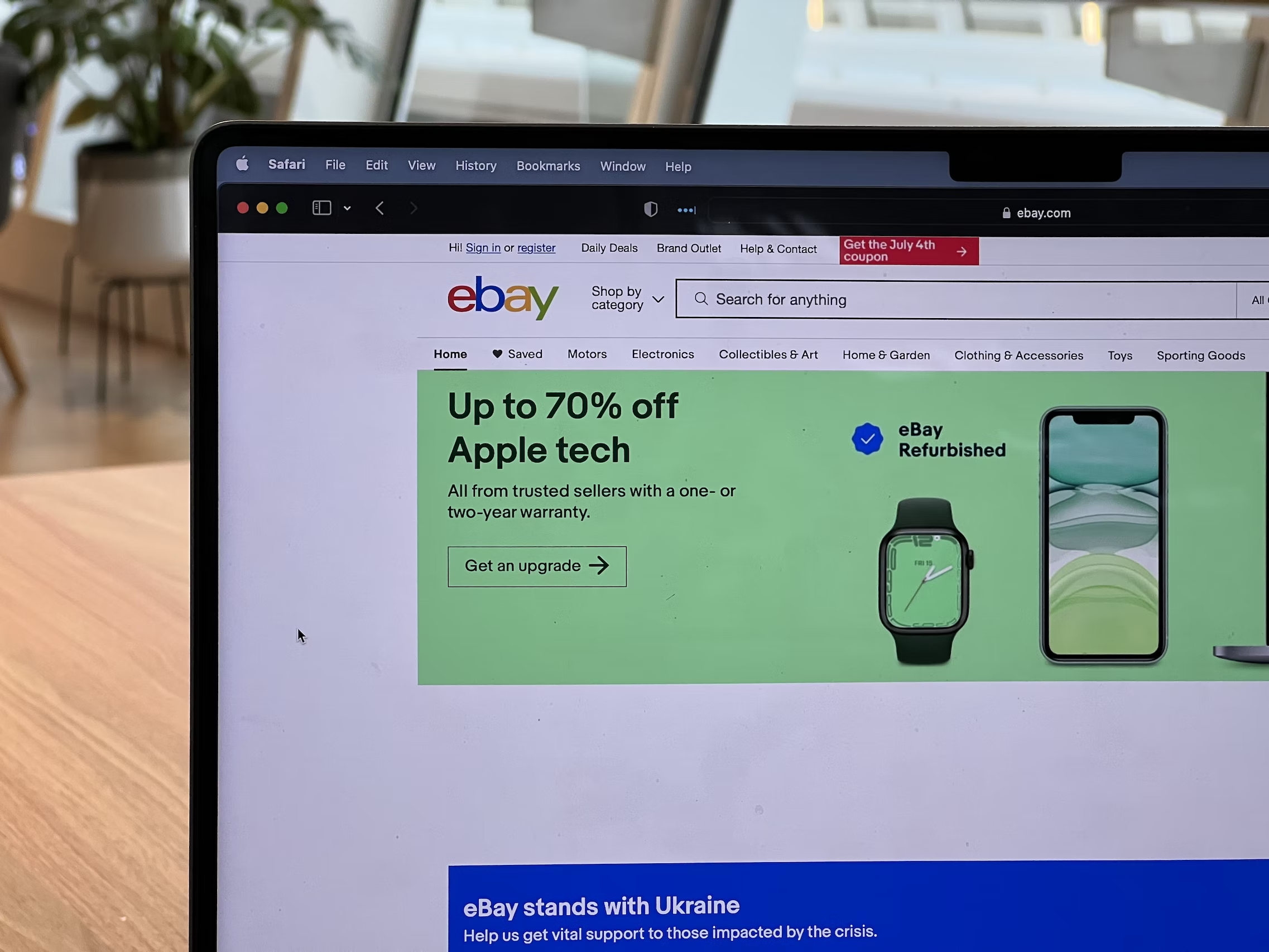Click the Search for anything input field
Viewport: 1269px width, 952px height.
click(960, 298)
